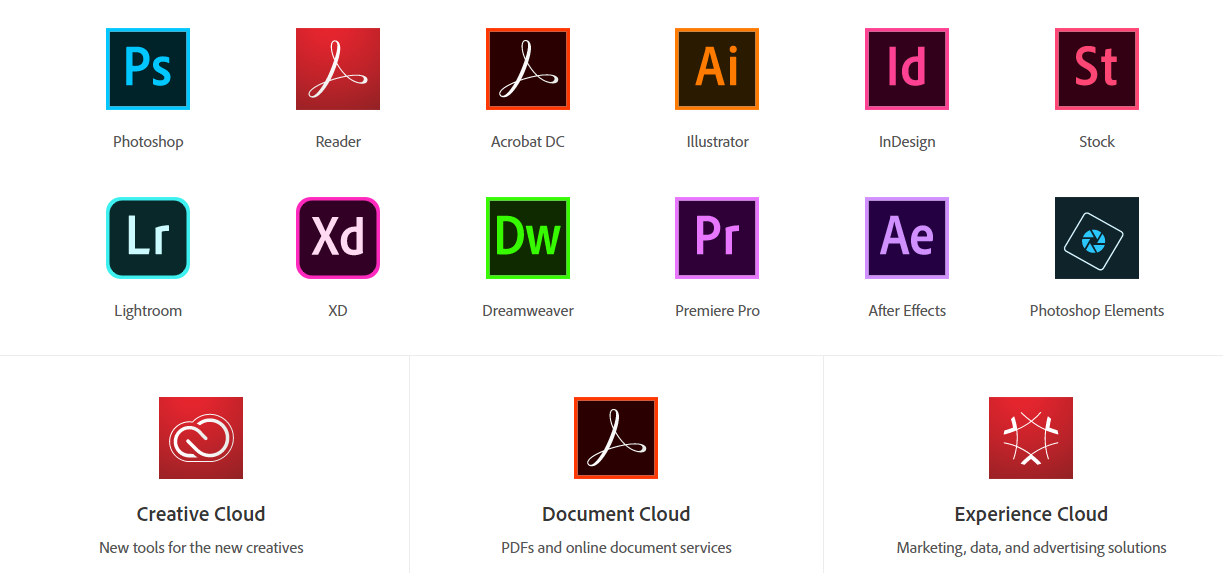Click the Adobe XD icon
Image resolution: width=1223 pixels, height=573 pixels.
pos(338,238)
